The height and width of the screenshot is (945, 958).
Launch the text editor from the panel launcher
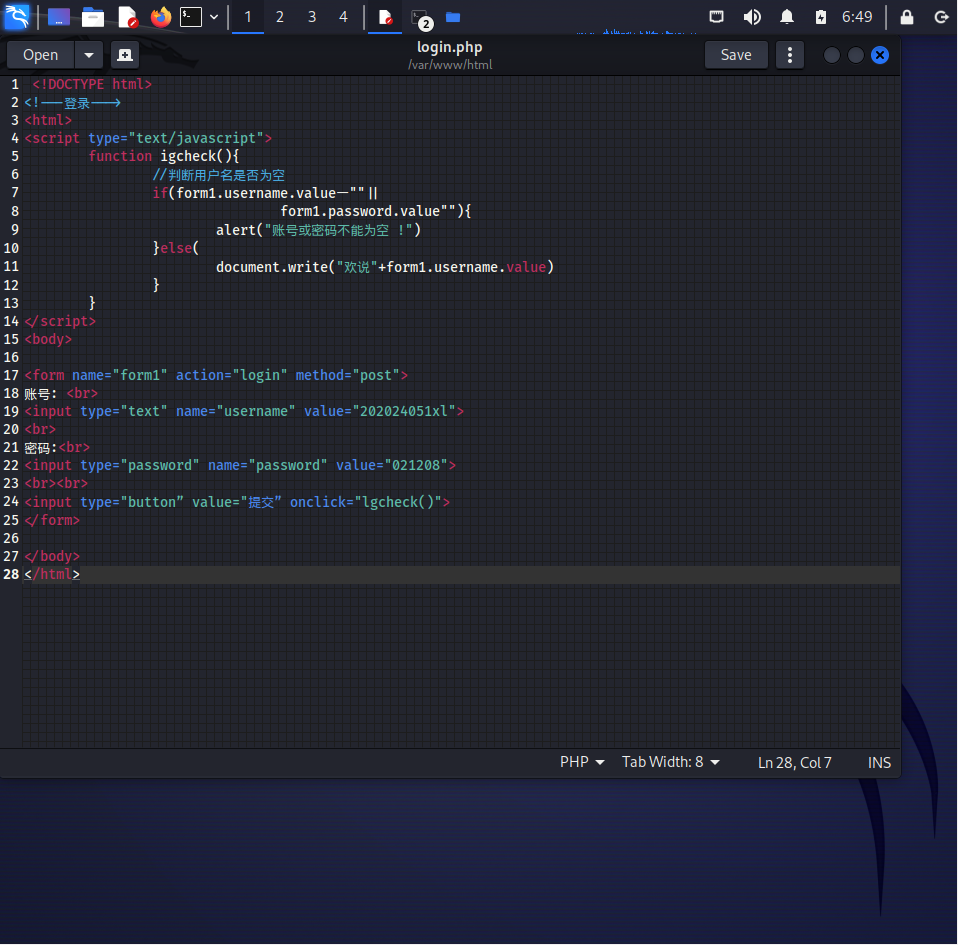point(127,17)
